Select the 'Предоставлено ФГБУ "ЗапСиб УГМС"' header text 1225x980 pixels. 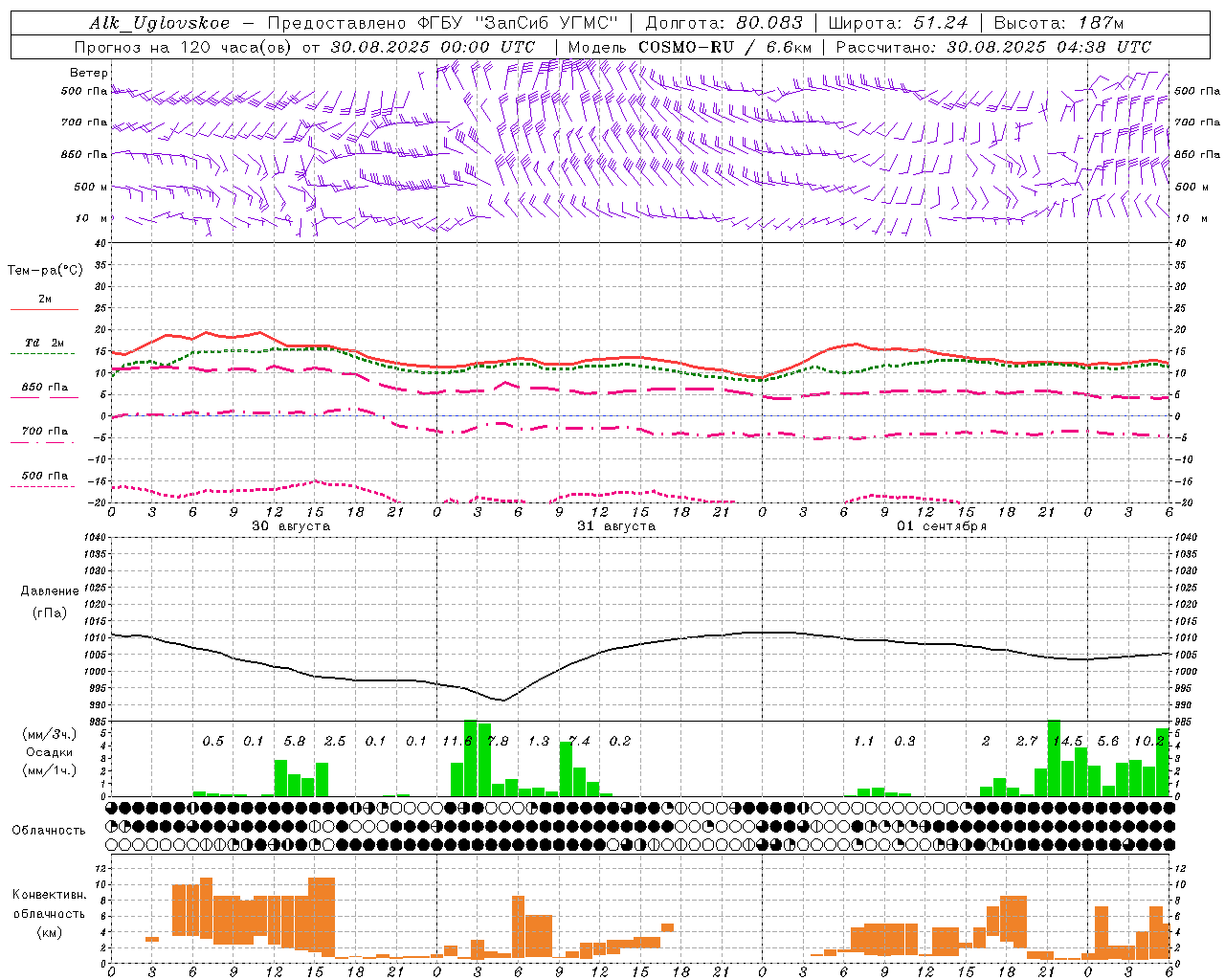[x=442, y=23]
